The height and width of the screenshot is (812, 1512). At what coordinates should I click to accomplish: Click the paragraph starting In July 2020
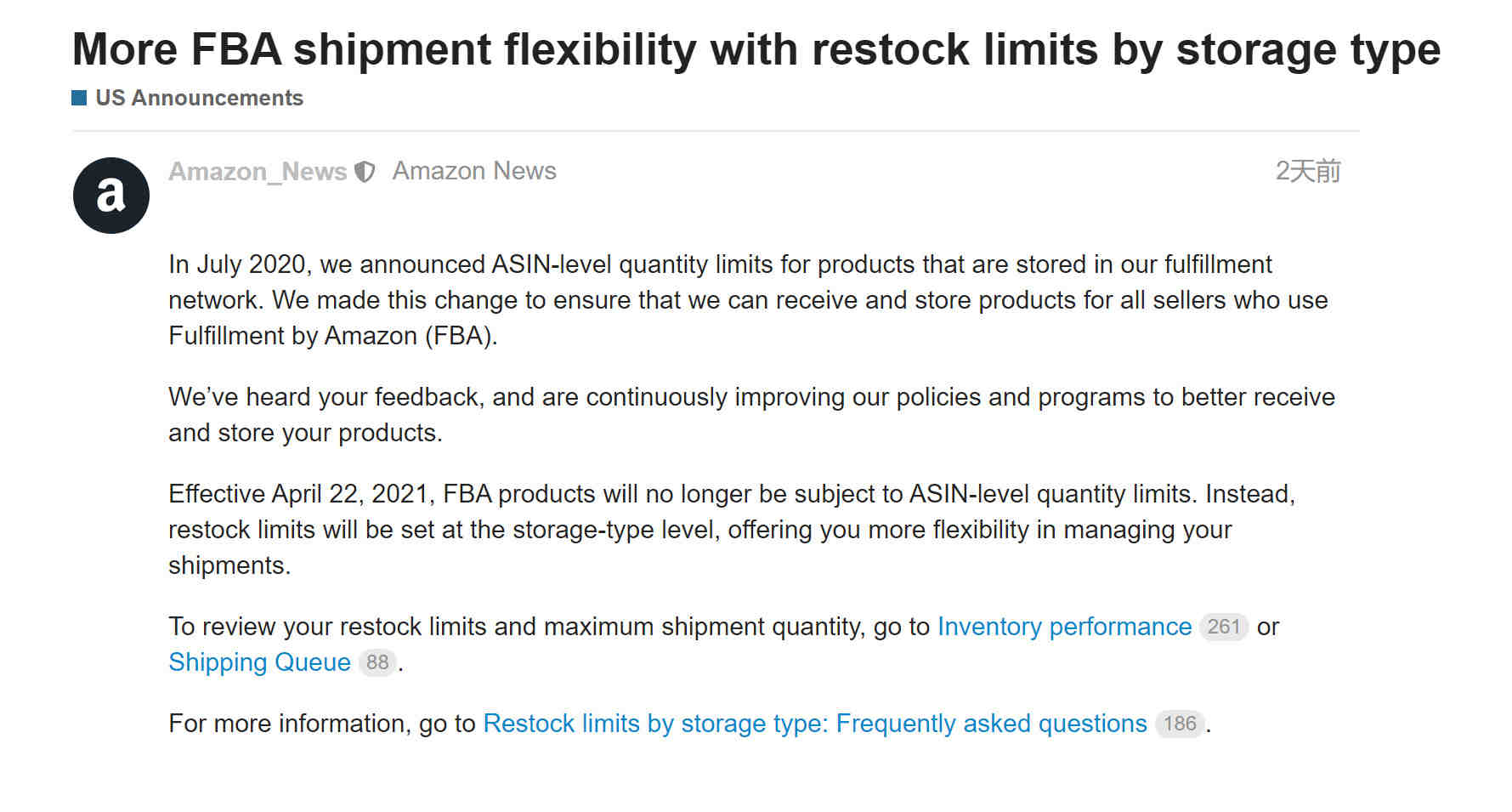click(748, 300)
